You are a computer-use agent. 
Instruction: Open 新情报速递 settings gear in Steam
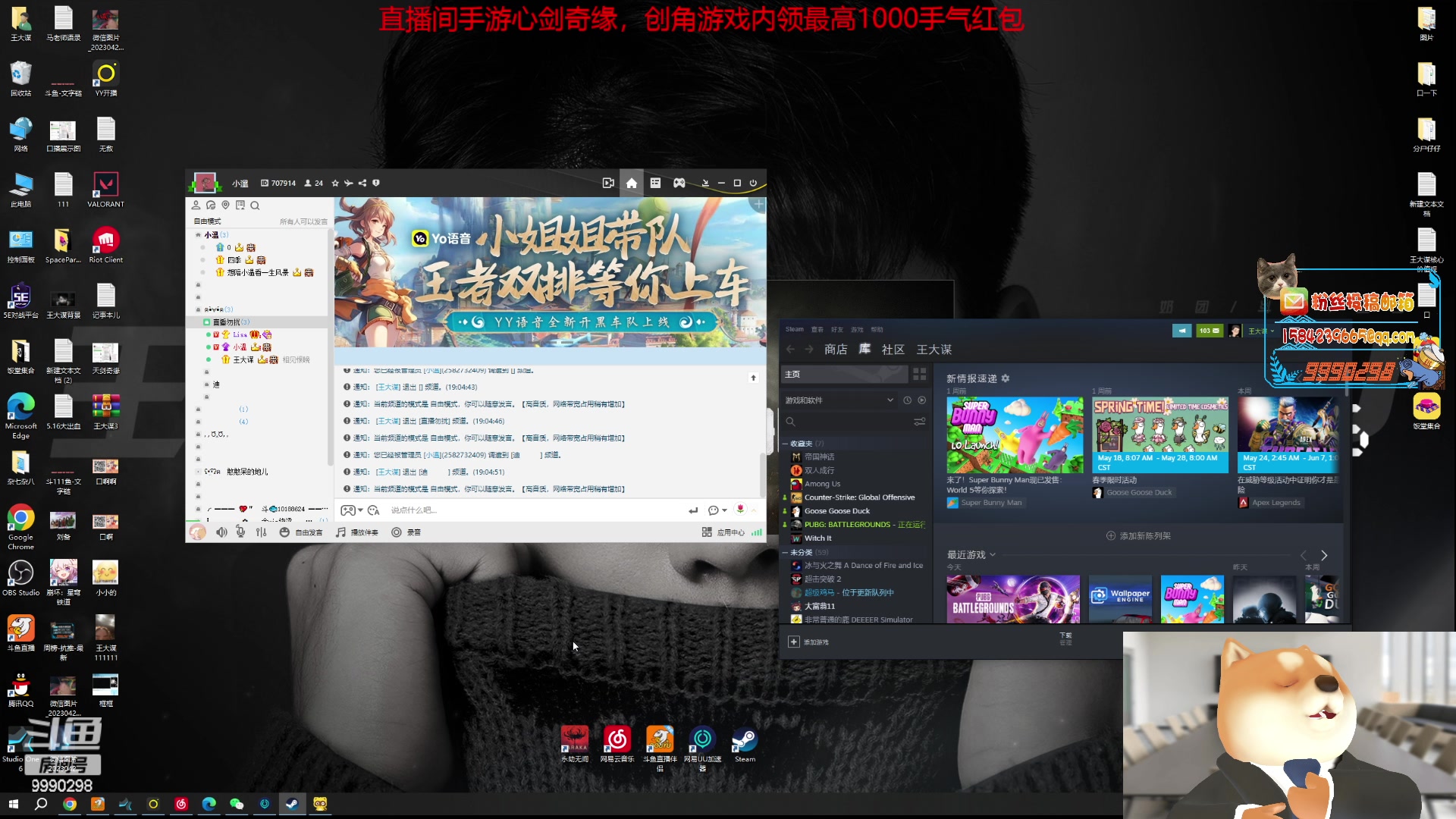[x=1006, y=378]
